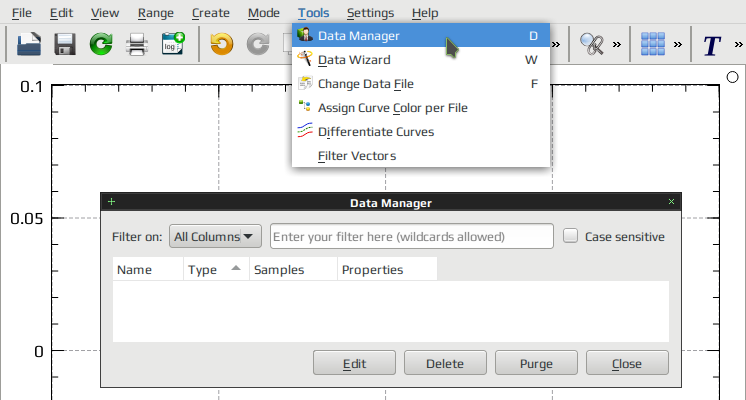Sort by the Properties column header
The width and height of the screenshot is (746, 400).
(387, 269)
